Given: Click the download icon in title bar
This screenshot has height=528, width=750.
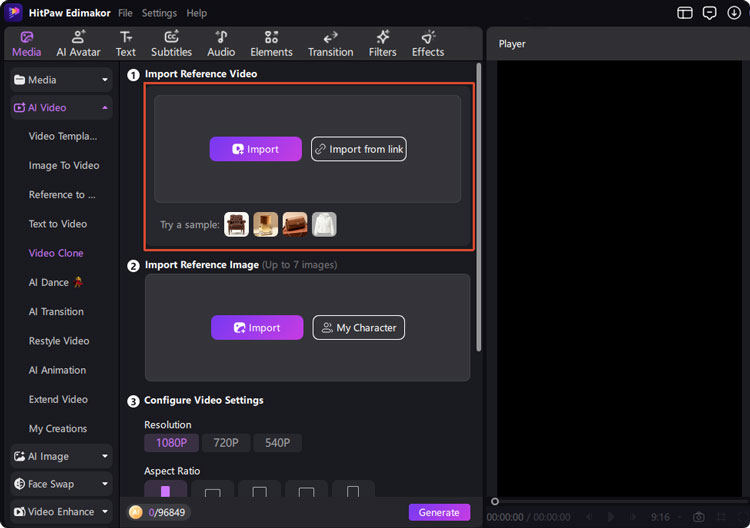Looking at the screenshot, I should [x=734, y=13].
